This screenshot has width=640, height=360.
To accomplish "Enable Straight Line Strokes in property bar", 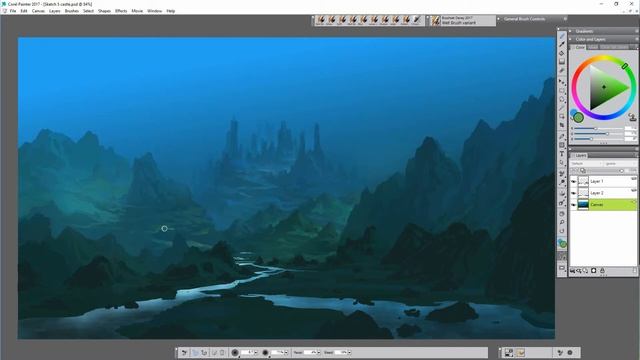I will coord(204,352).
